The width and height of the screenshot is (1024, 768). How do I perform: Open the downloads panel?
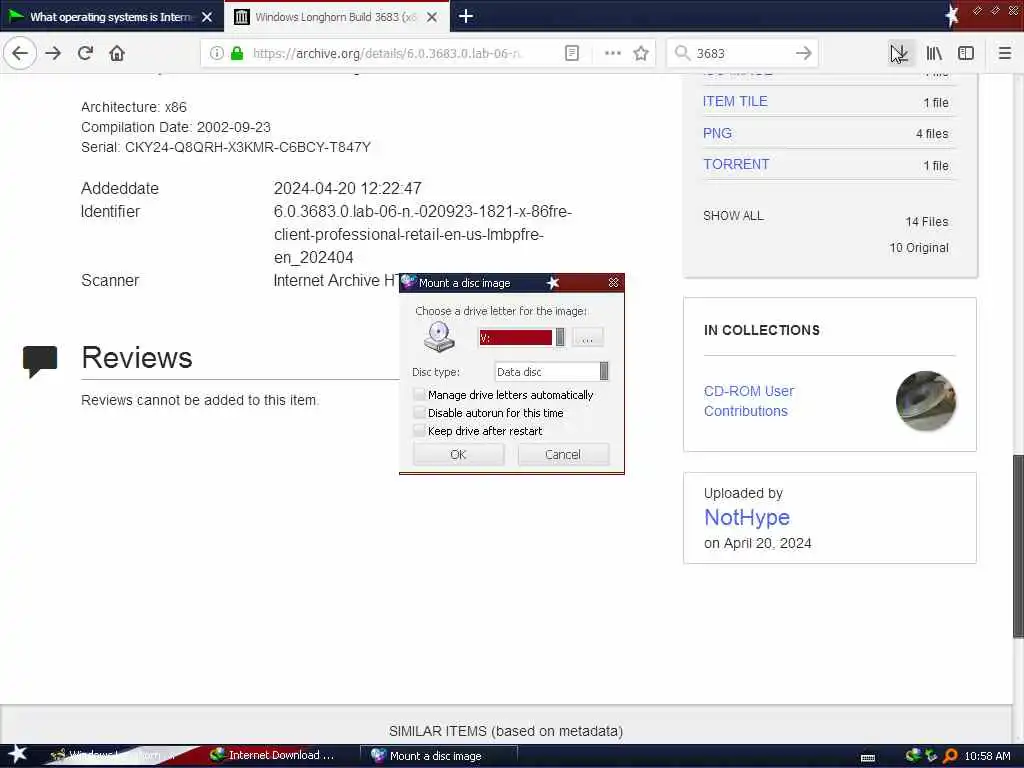(x=899, y=53)
